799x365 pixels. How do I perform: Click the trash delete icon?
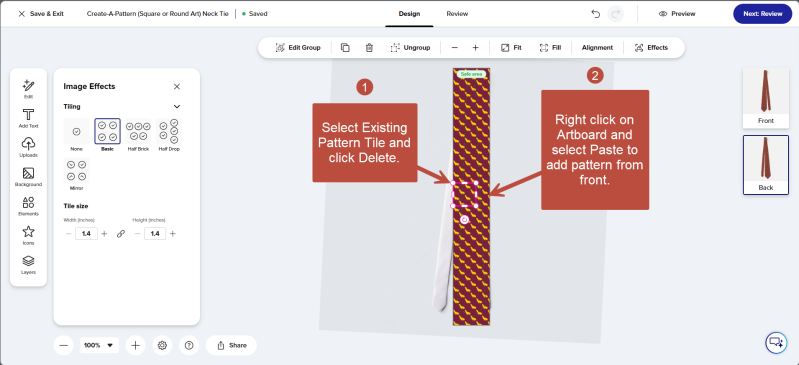[x=369, y=47]
